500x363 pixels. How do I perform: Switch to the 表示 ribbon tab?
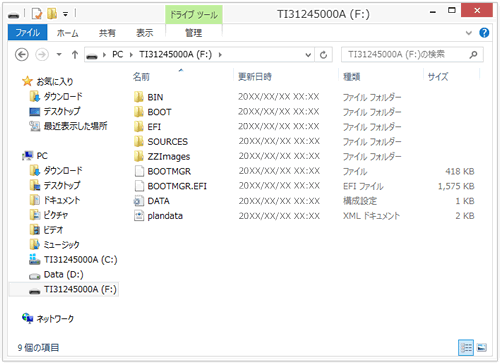(x=145, y=33)
